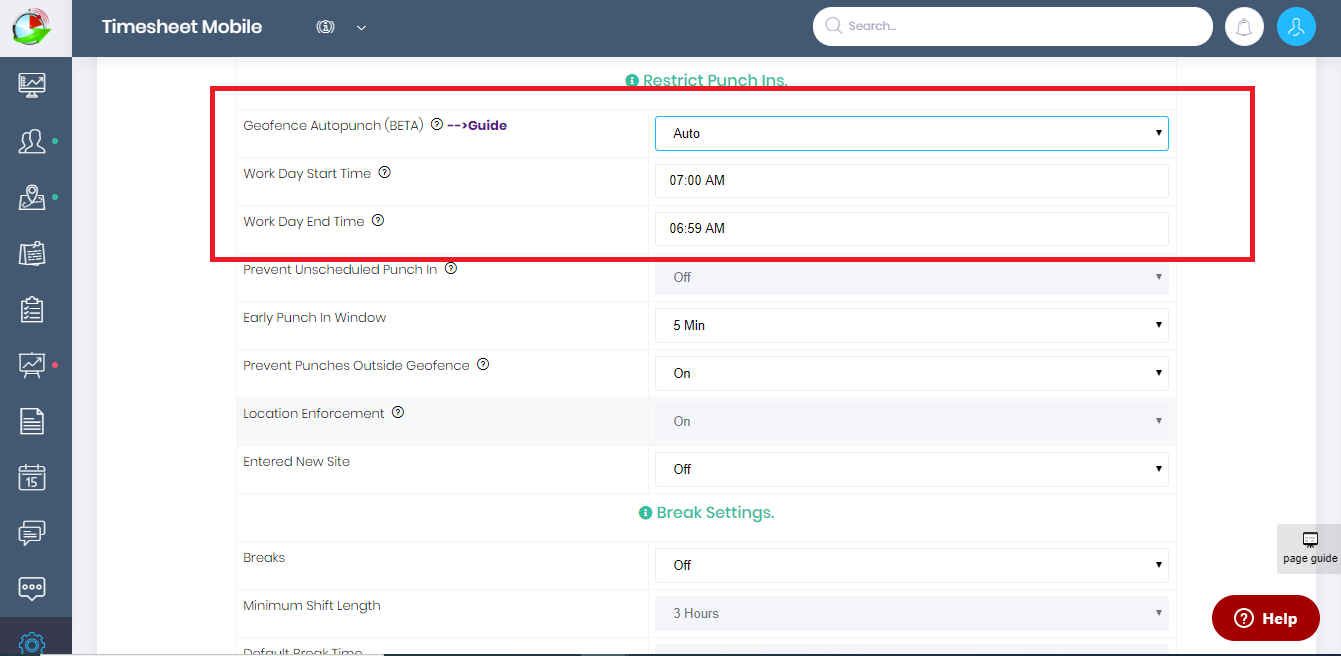
Task: Focus the Search field
Action: click(x=1013, y=27)
